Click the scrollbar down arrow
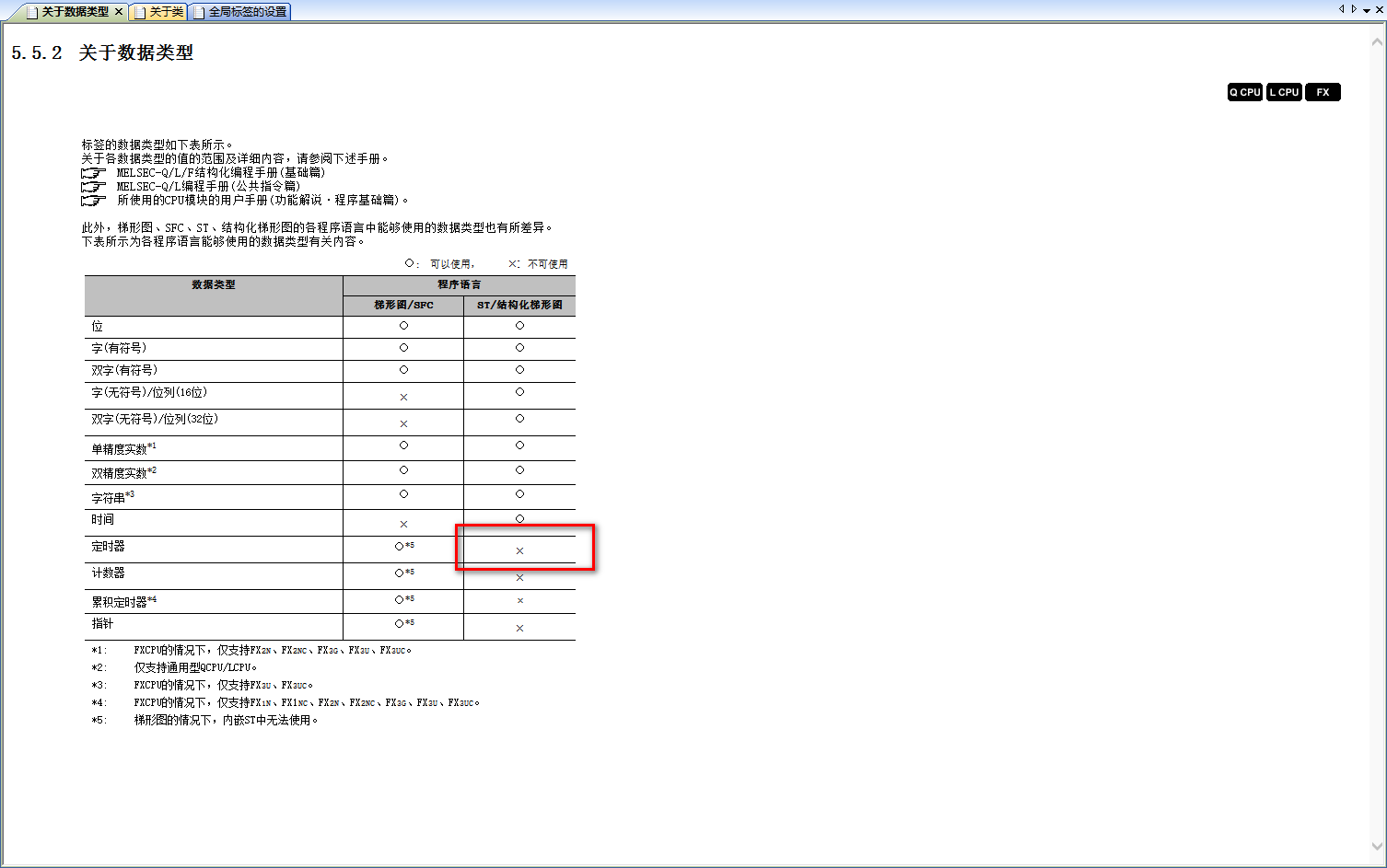The width and height of the screenshot is (1387, 868). click(x=1378, y=847)
